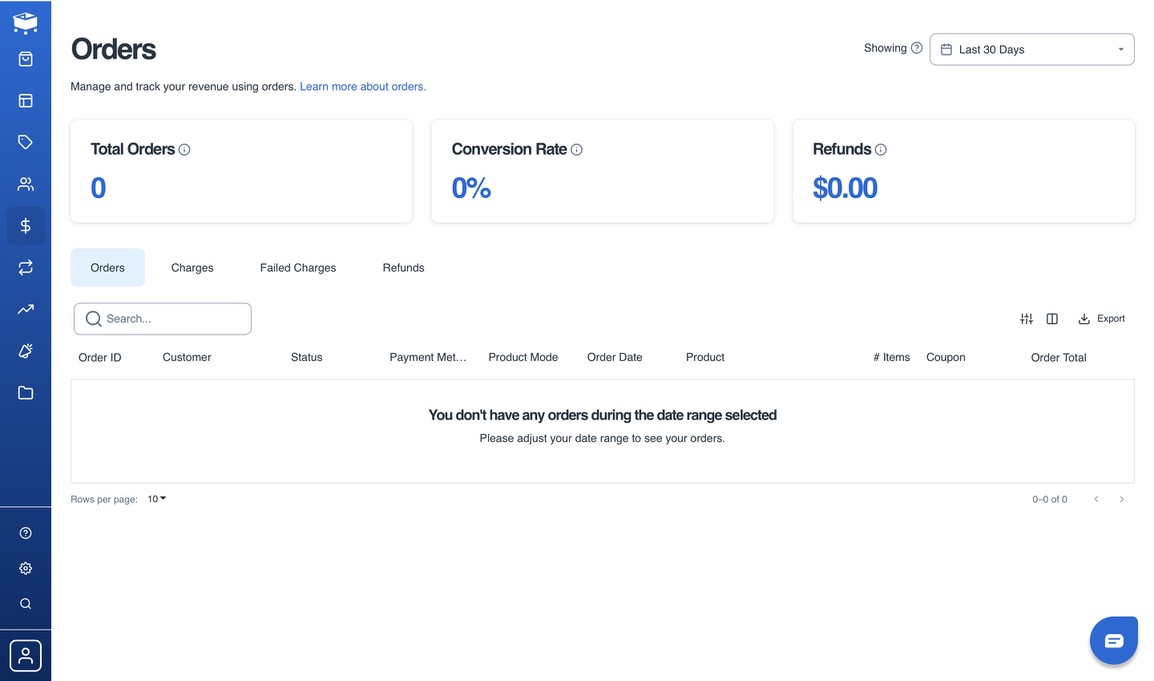Click the Refunds value $0.00

[845, 188]
